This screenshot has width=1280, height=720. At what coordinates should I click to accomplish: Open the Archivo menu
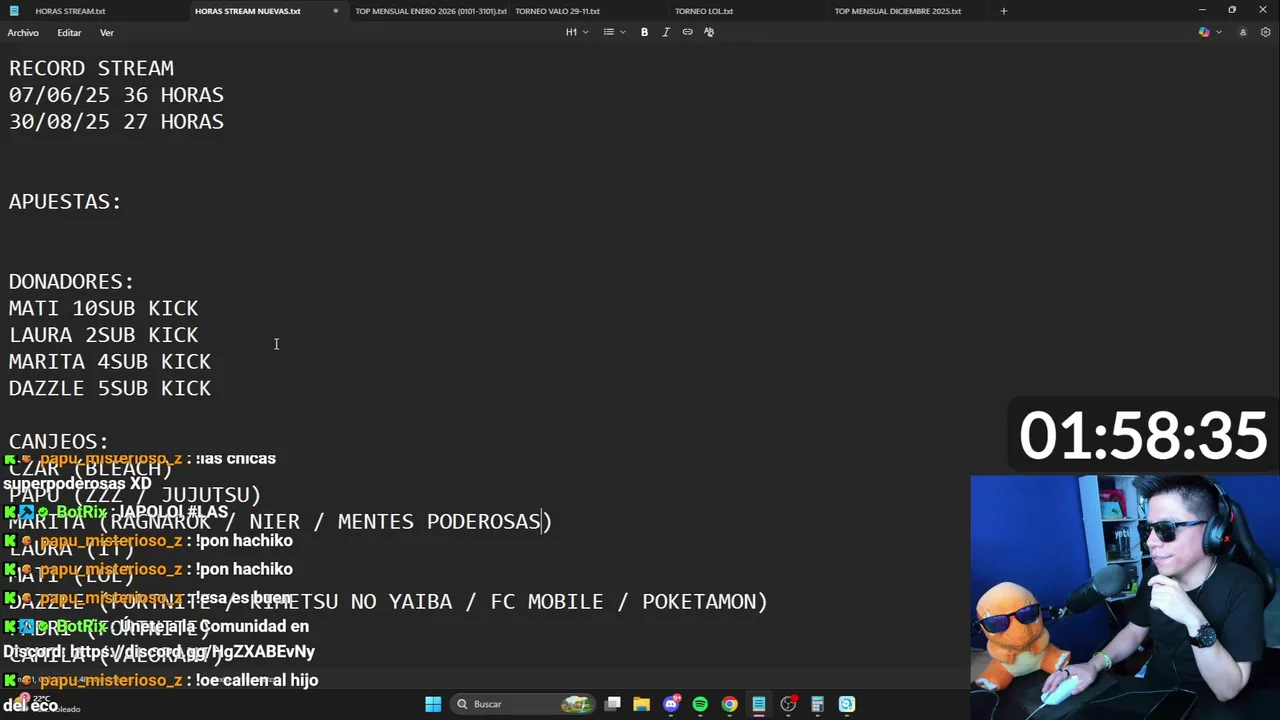[x=23, y=33]
